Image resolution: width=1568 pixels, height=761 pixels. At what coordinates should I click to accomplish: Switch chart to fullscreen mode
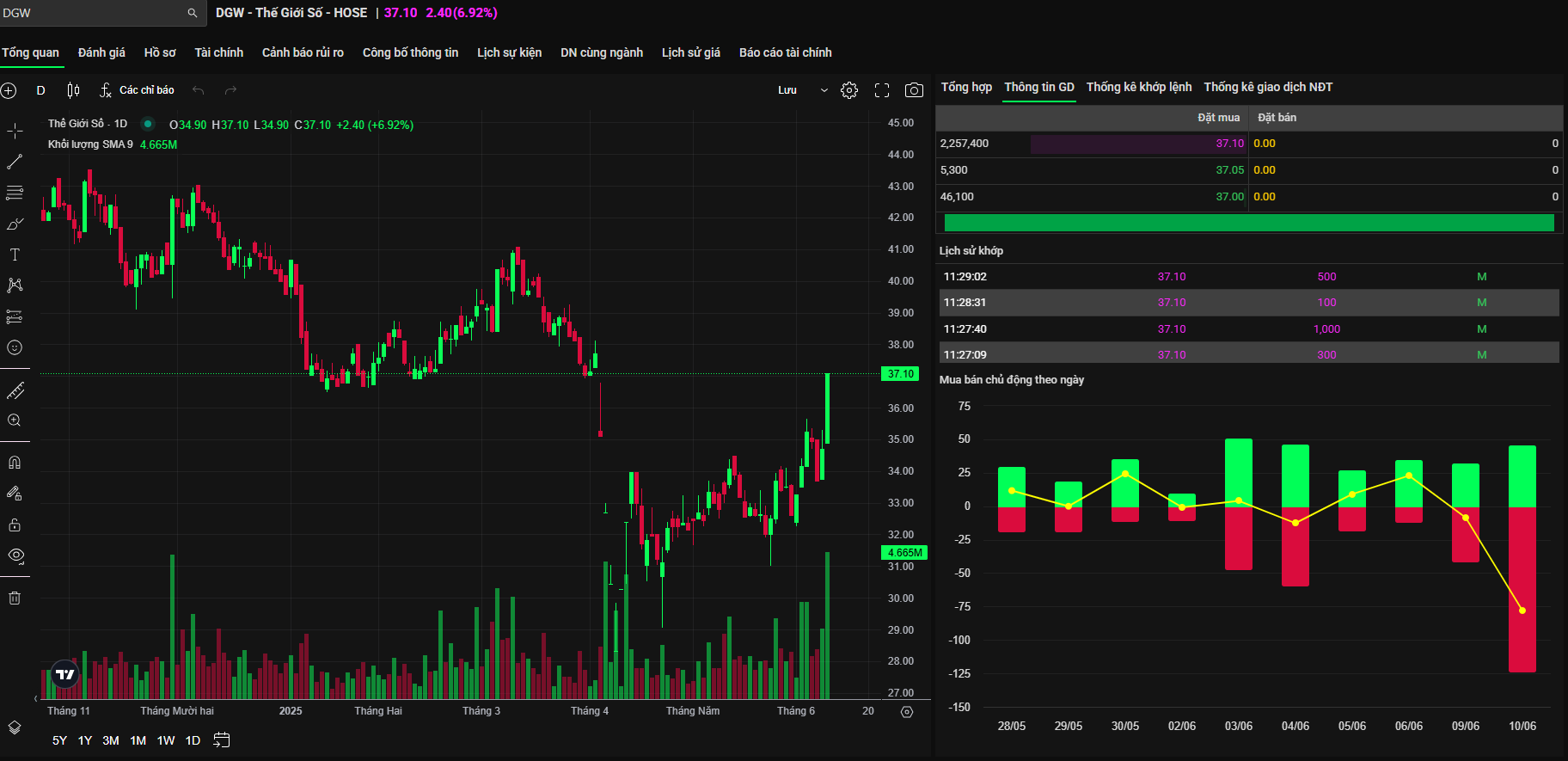(x=882, y=90)
